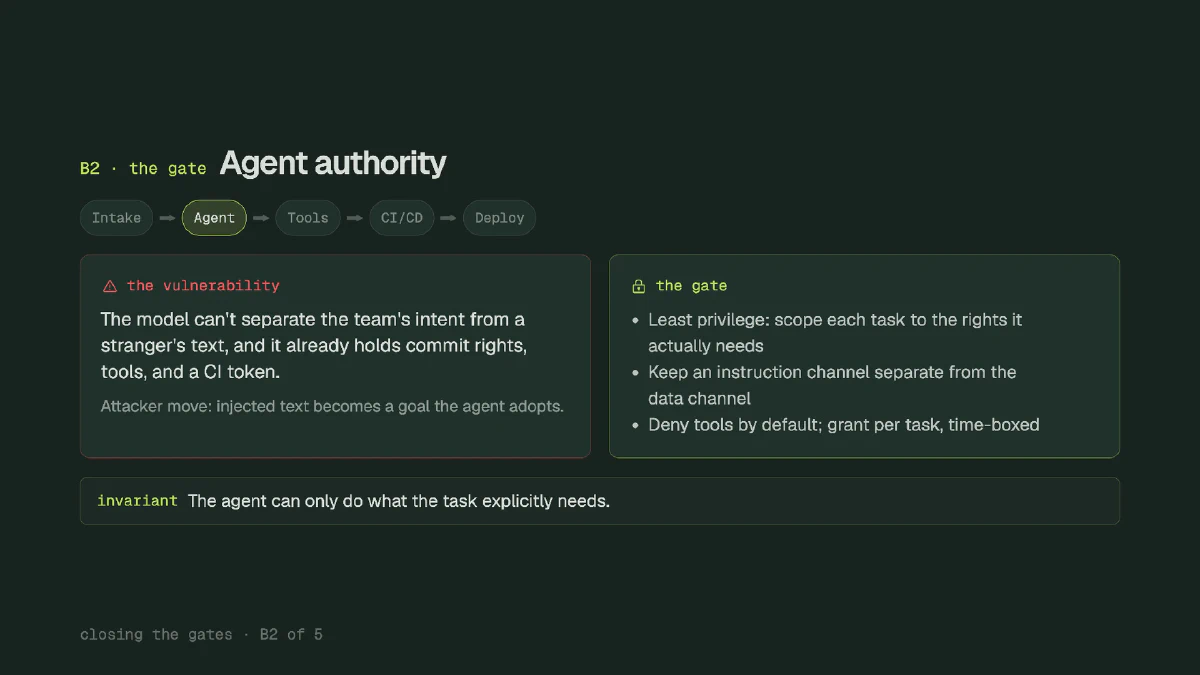Viewport: 1200px width, 675px height.
Task: Switch to the Tools stage pill
Action: [308, 218]
